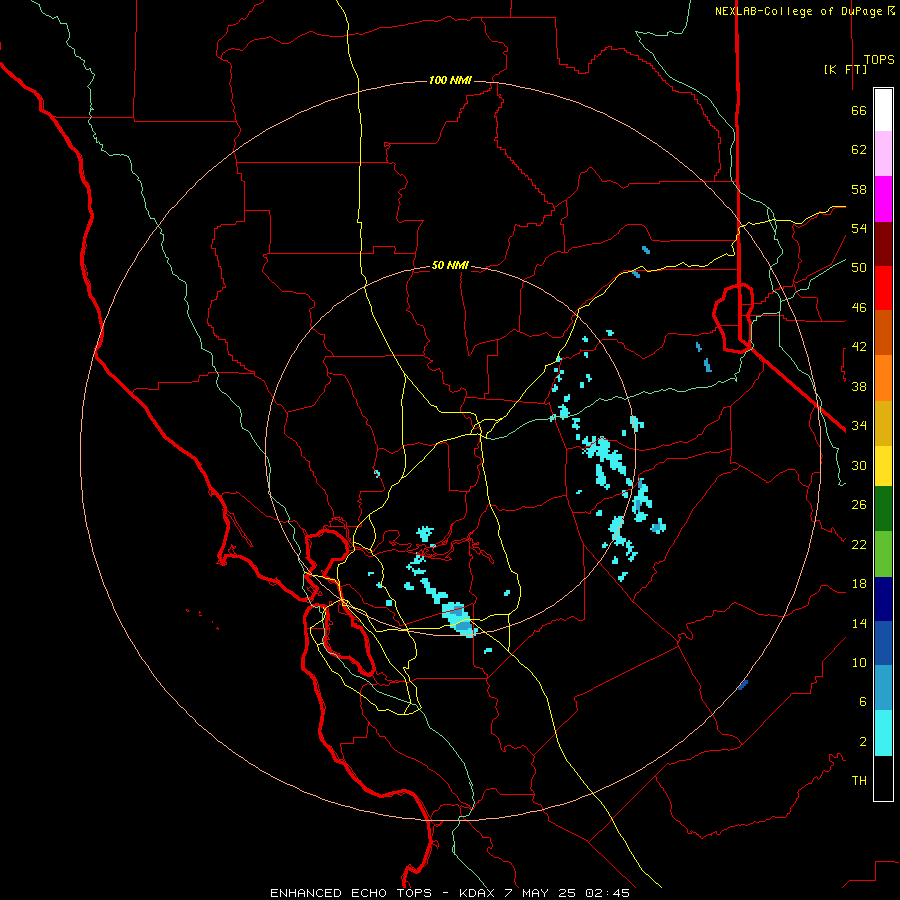
Task: Click the legend value 50
Action: tap(859, 268)
